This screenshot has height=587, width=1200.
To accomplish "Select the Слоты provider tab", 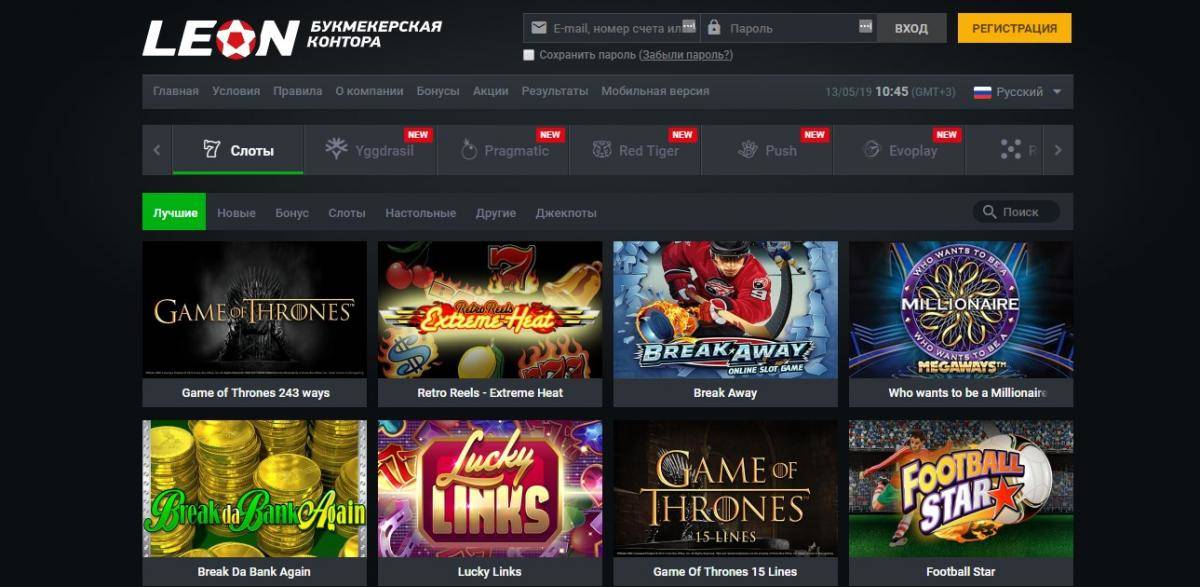I will tap(238, 150).
